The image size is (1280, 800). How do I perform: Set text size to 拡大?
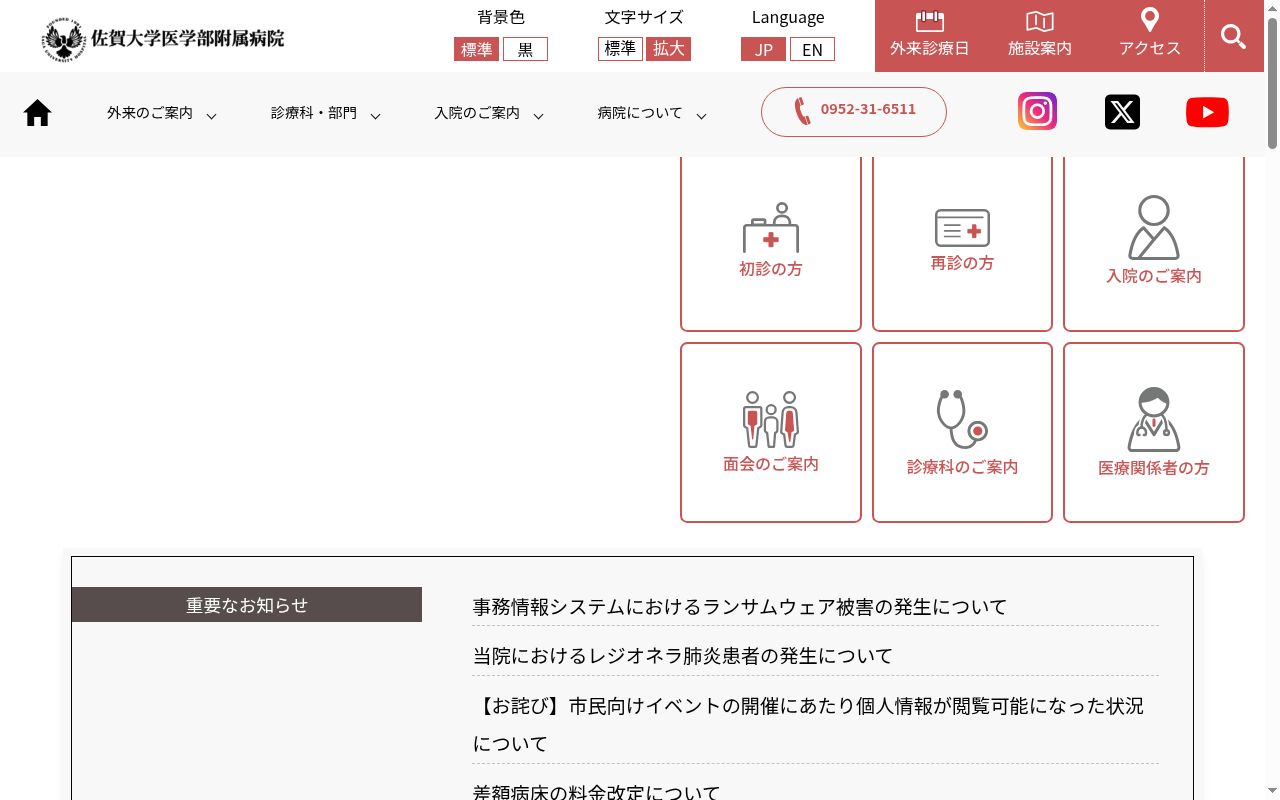coord(668,48)
